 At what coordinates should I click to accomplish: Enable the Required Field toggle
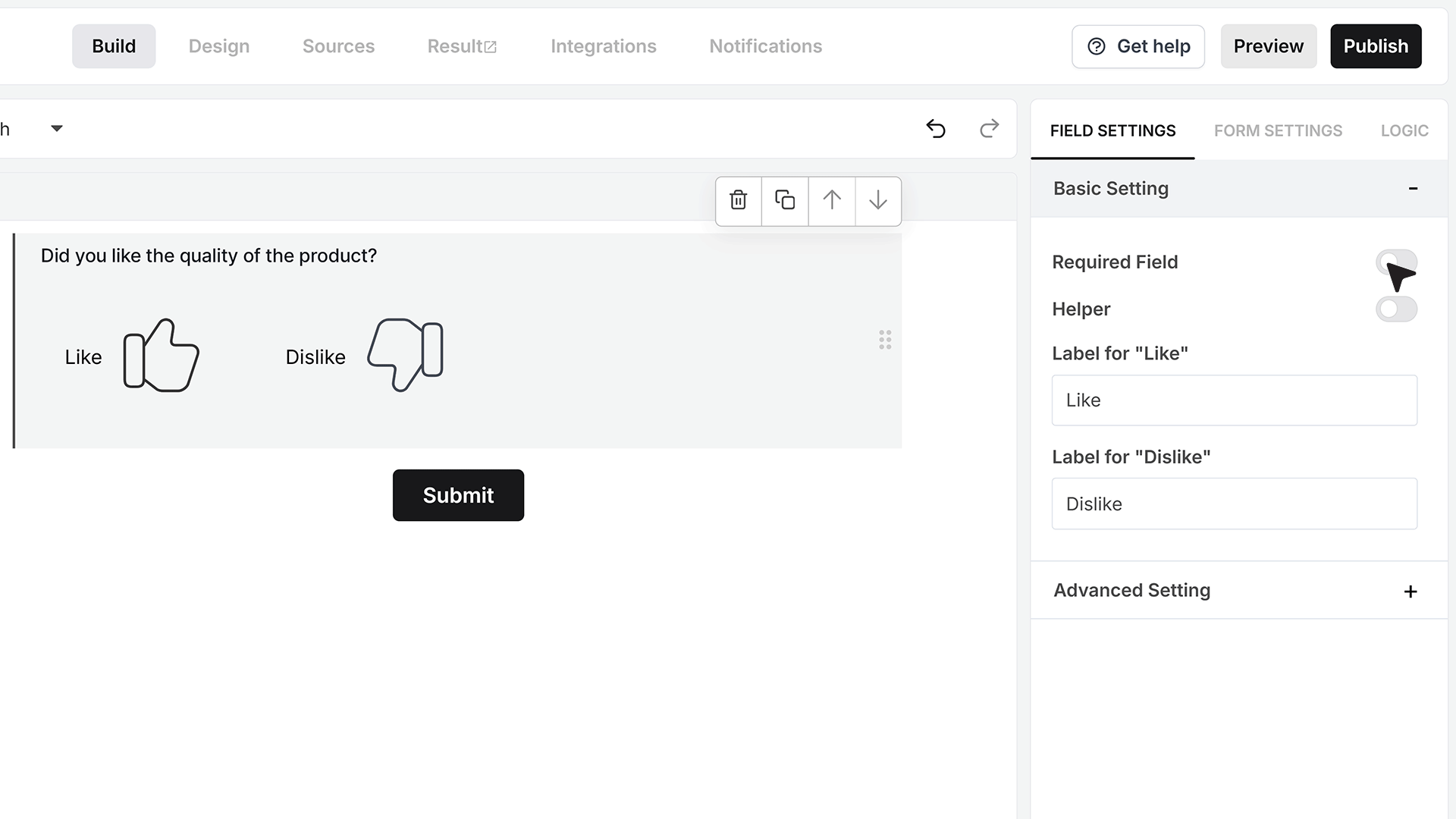point(1396,262)
